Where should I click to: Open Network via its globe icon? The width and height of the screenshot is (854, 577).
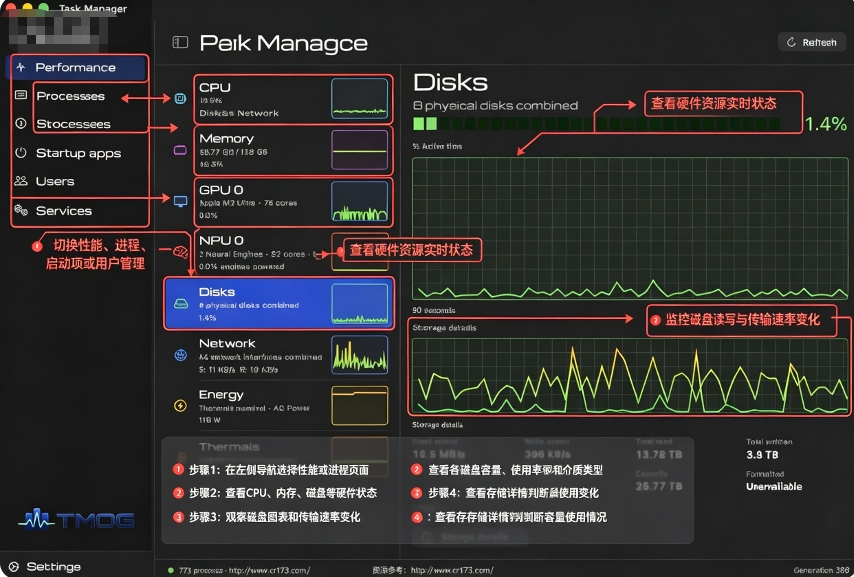[180, 355]
